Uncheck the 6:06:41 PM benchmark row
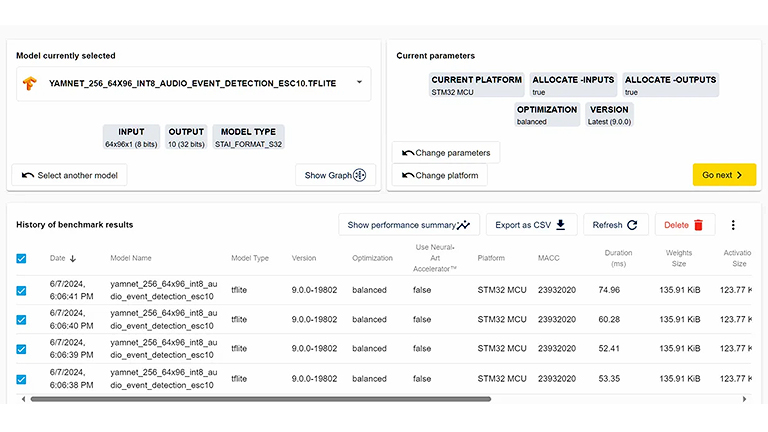 [x=22, y=291]
